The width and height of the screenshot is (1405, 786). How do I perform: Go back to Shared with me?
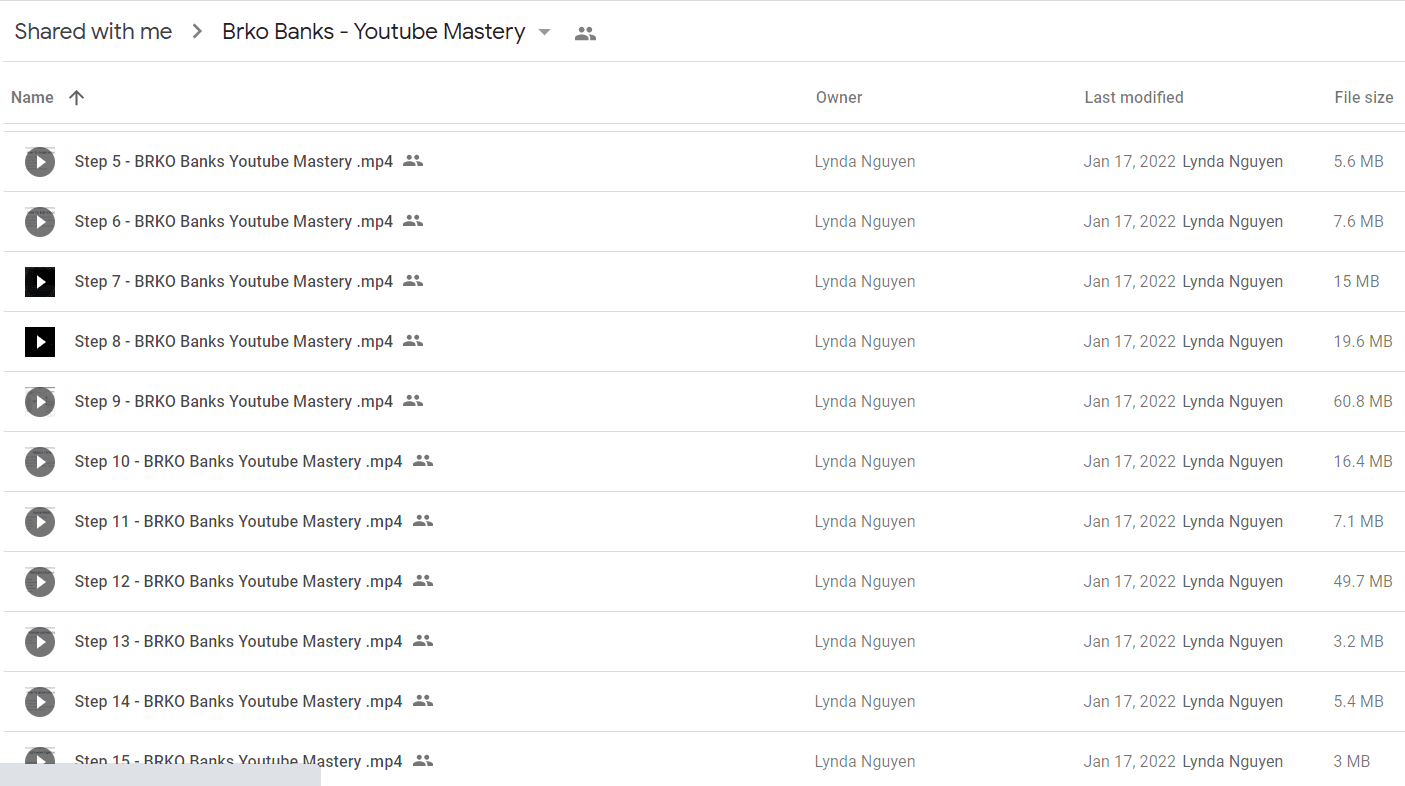(x=93, y=32)
